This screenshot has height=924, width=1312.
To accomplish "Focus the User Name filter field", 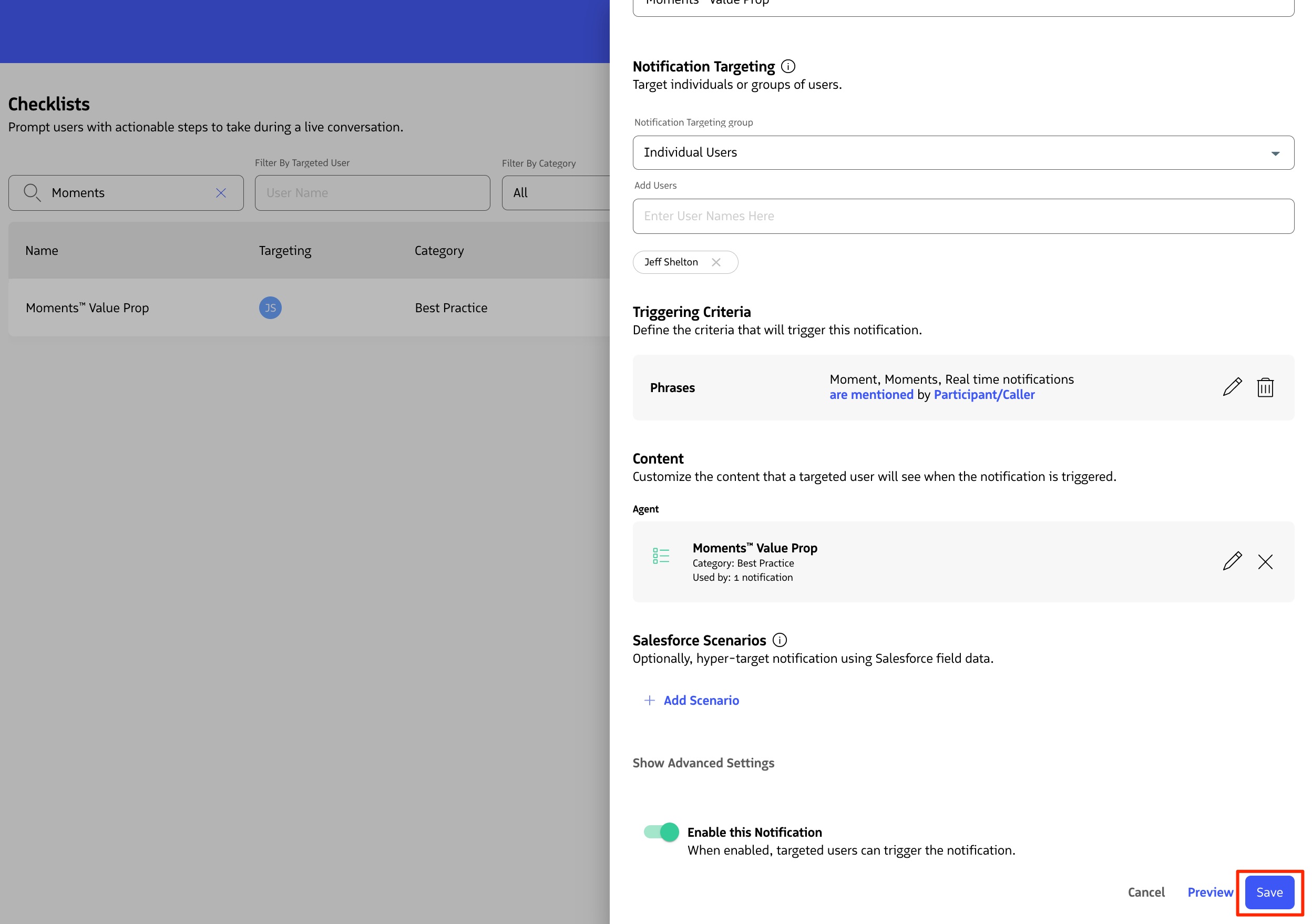I will pyautogui.click(x=372, y=193).
